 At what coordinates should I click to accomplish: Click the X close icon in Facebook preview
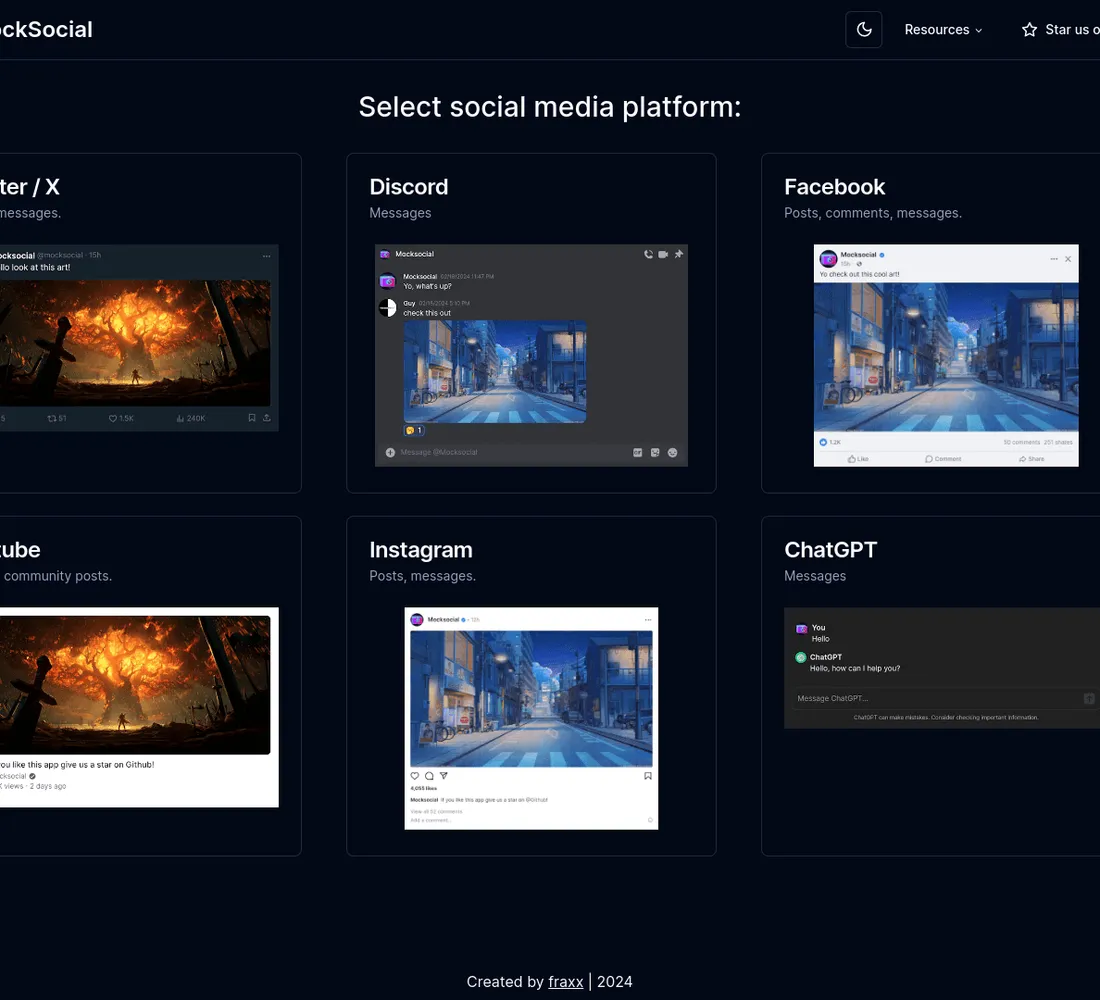point(1068,259)
